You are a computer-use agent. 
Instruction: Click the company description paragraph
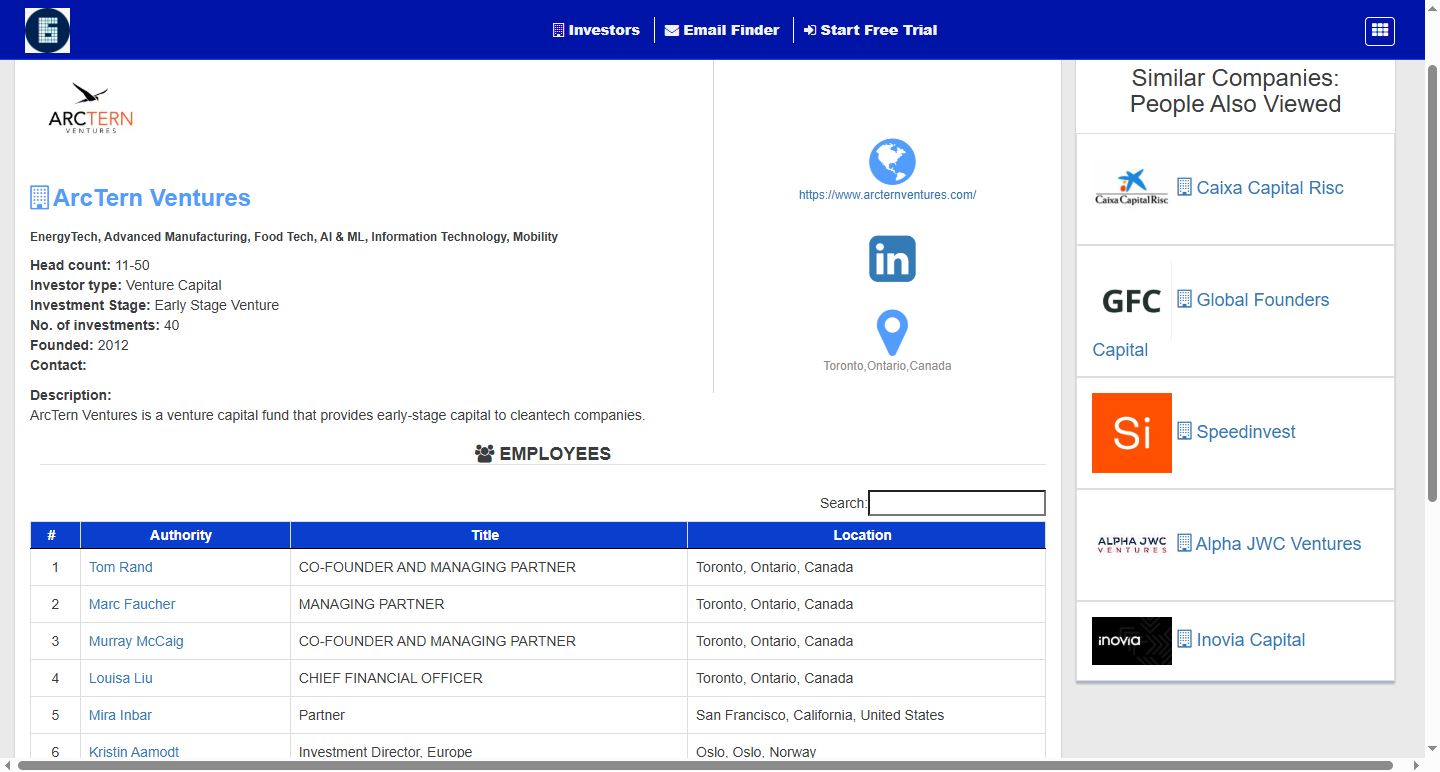[x=337, y=415]
